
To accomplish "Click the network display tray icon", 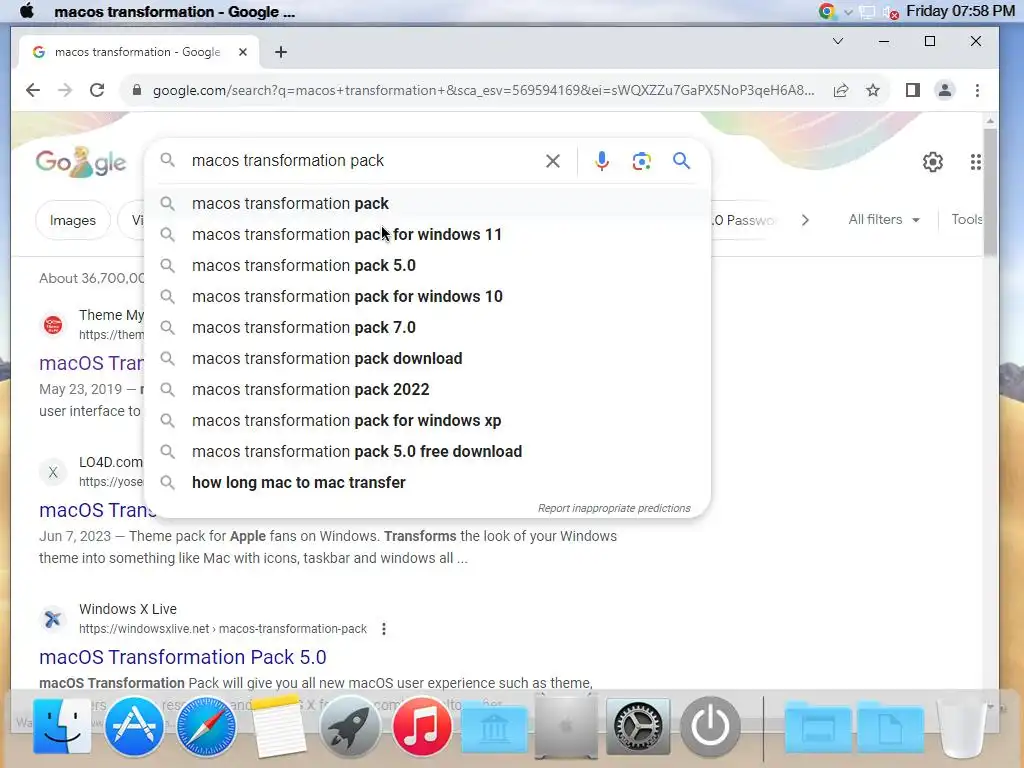I will coord(867,12).
